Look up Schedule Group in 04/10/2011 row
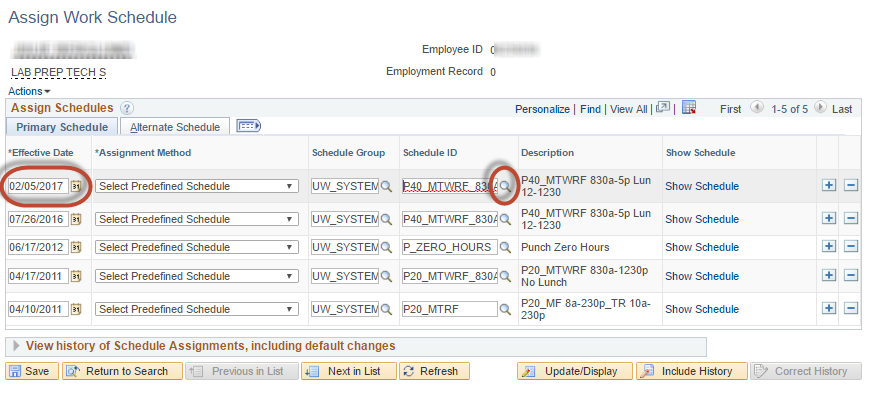Screen dimensions: 879x398 tap(386, 309)
